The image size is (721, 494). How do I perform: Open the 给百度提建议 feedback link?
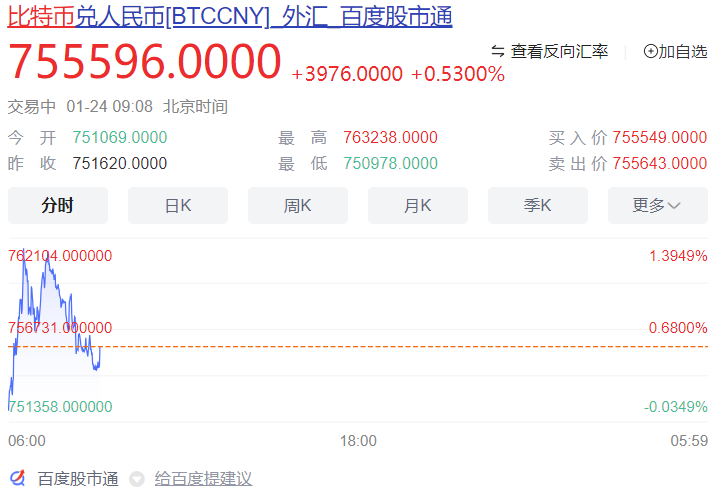tap(203, 479)
